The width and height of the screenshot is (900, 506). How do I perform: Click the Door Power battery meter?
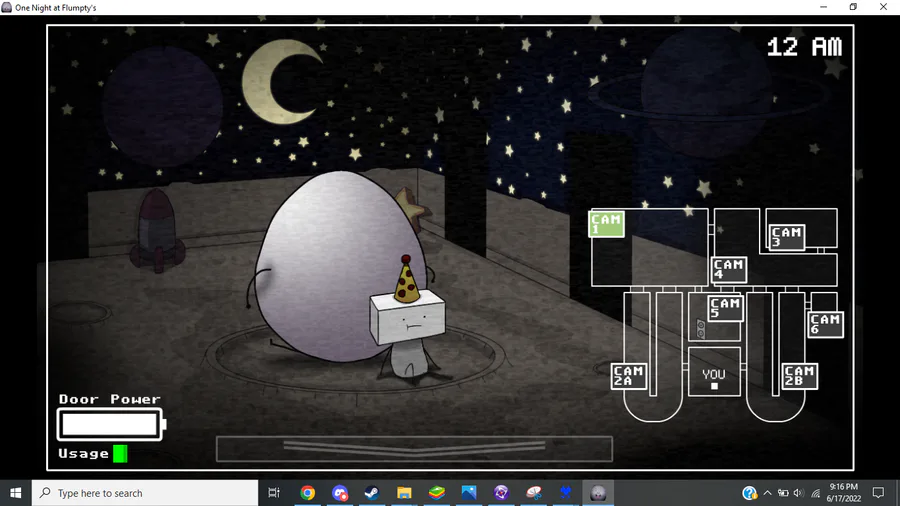tap(111, 425)
